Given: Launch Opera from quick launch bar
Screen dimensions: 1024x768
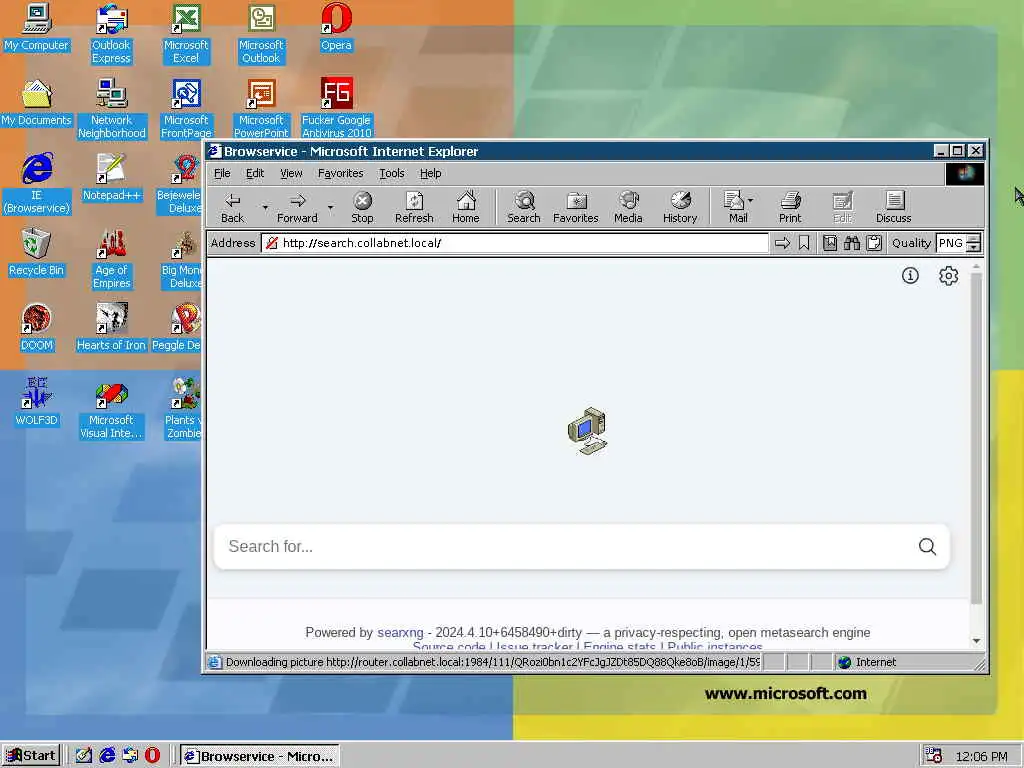Looking at the screenshot, I should pyautogui.click(x=152, y=756).
